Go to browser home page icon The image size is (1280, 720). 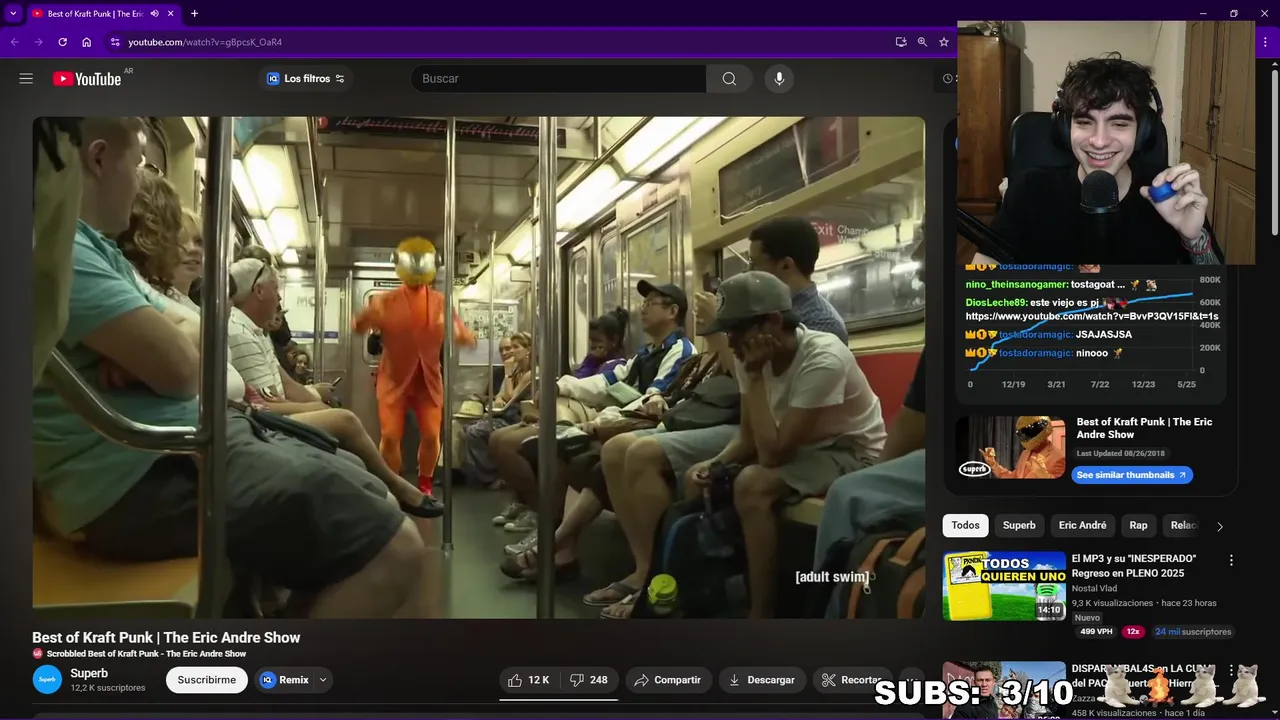[87, 42]
